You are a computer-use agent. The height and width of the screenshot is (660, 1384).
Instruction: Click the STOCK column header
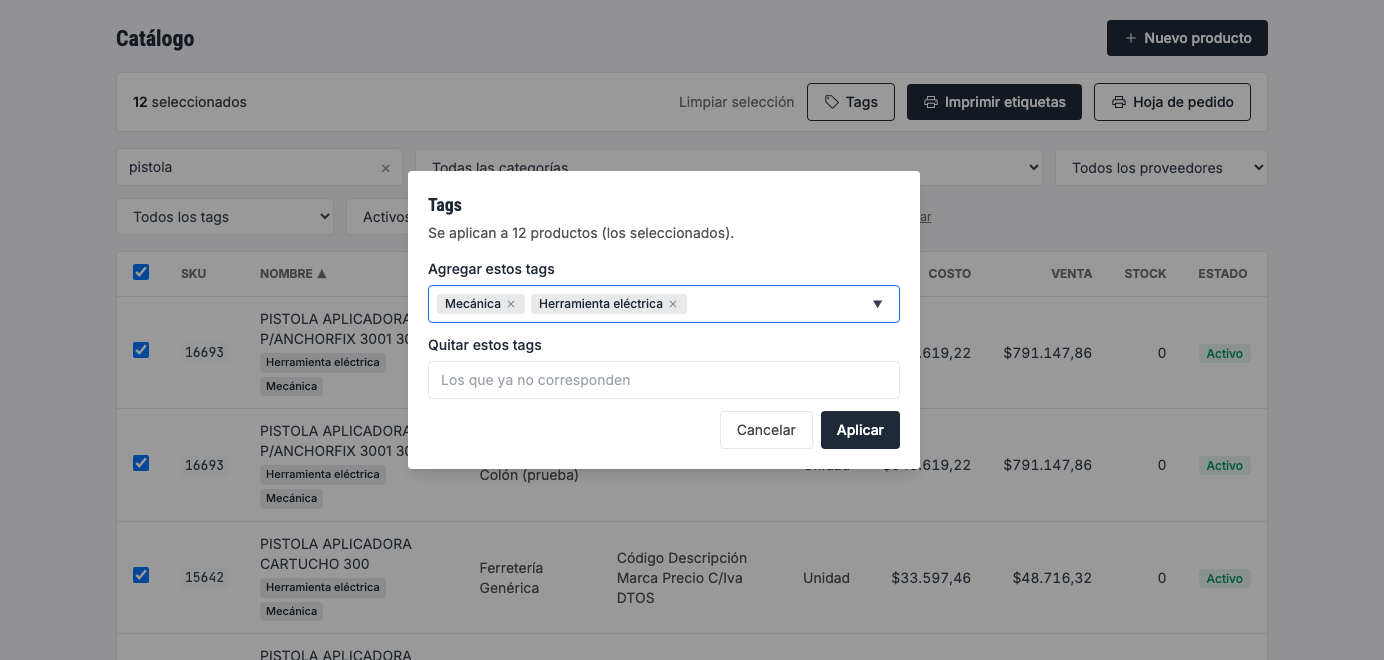click(1145, 274)
